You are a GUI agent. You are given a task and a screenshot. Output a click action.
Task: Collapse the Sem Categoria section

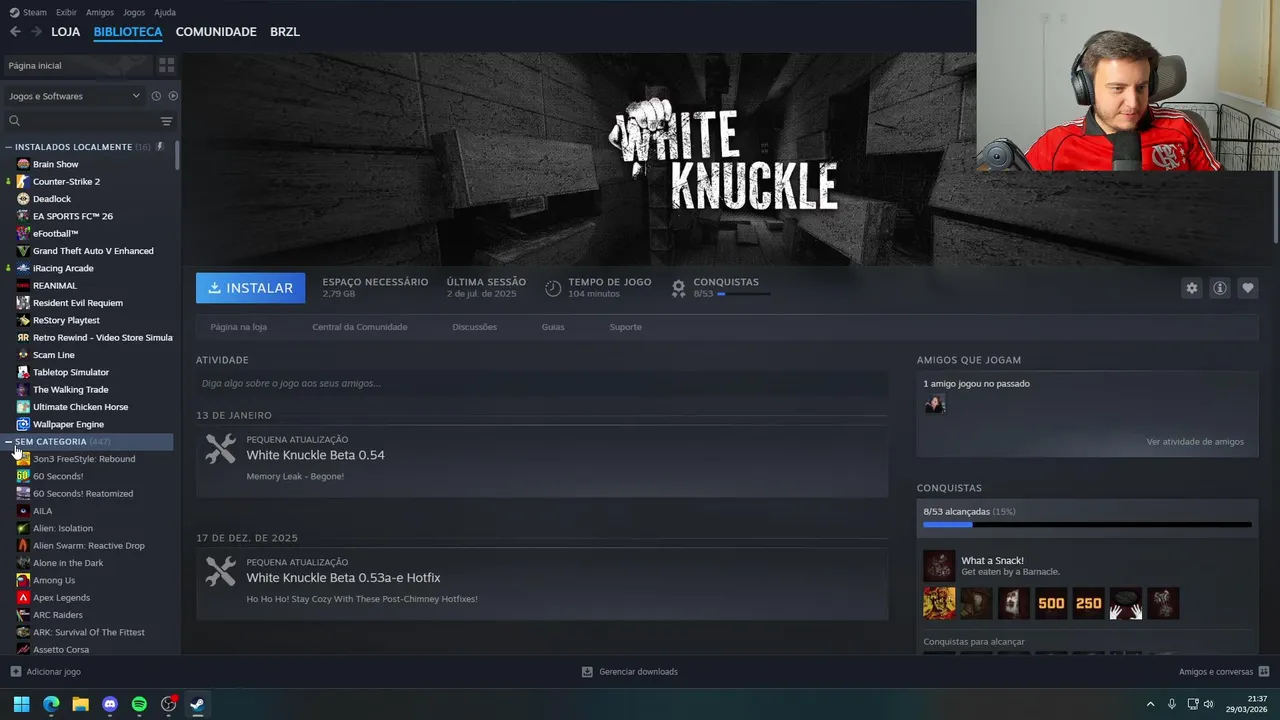coord(9,442)
